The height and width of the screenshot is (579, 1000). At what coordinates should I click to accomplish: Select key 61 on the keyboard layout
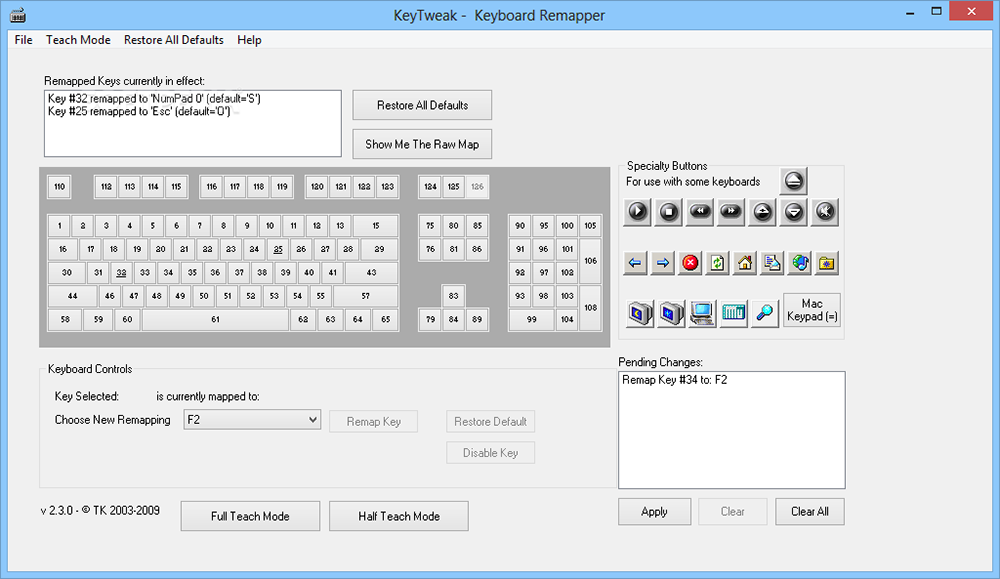pyautogui.click(x=215, y=320)
